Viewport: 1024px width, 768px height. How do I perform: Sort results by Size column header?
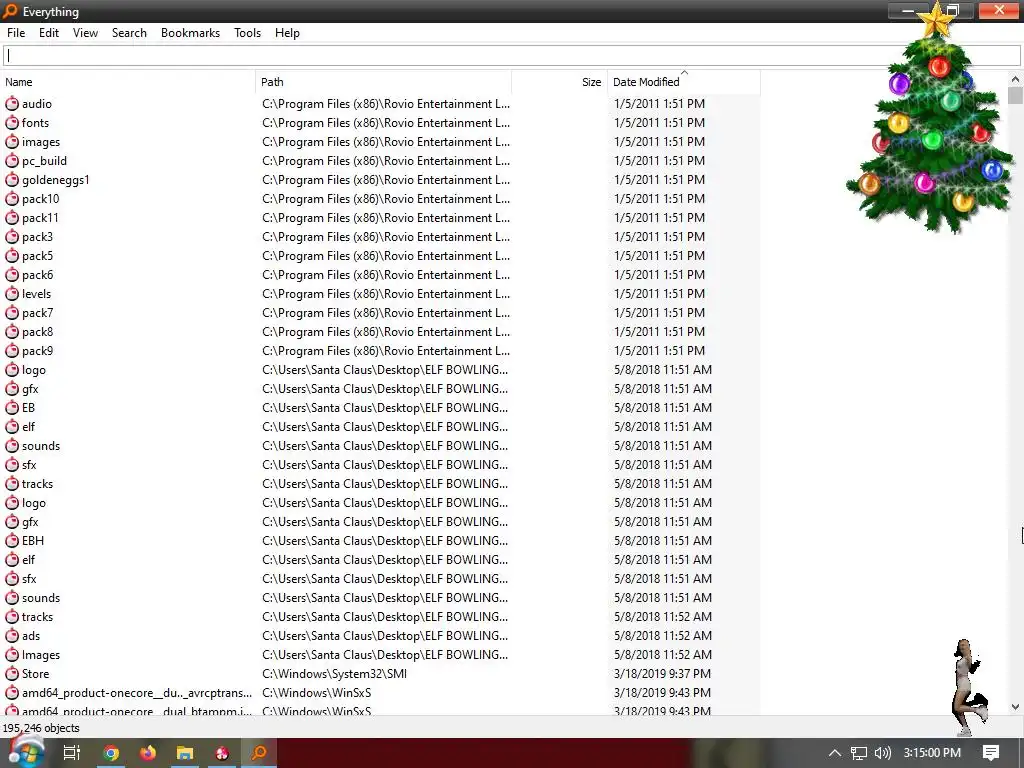[560, 82]
